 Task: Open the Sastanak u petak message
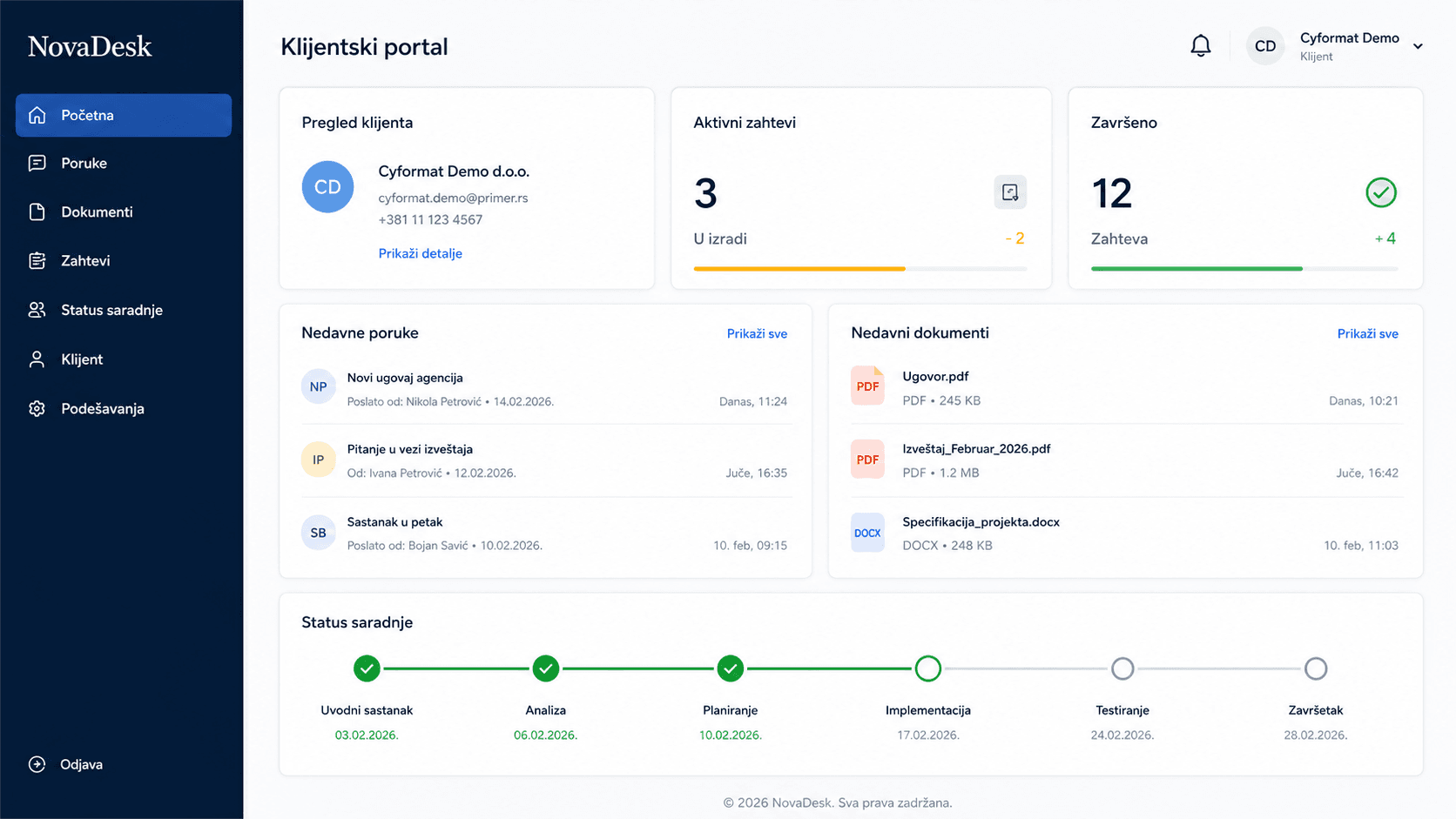coord(544,534)
